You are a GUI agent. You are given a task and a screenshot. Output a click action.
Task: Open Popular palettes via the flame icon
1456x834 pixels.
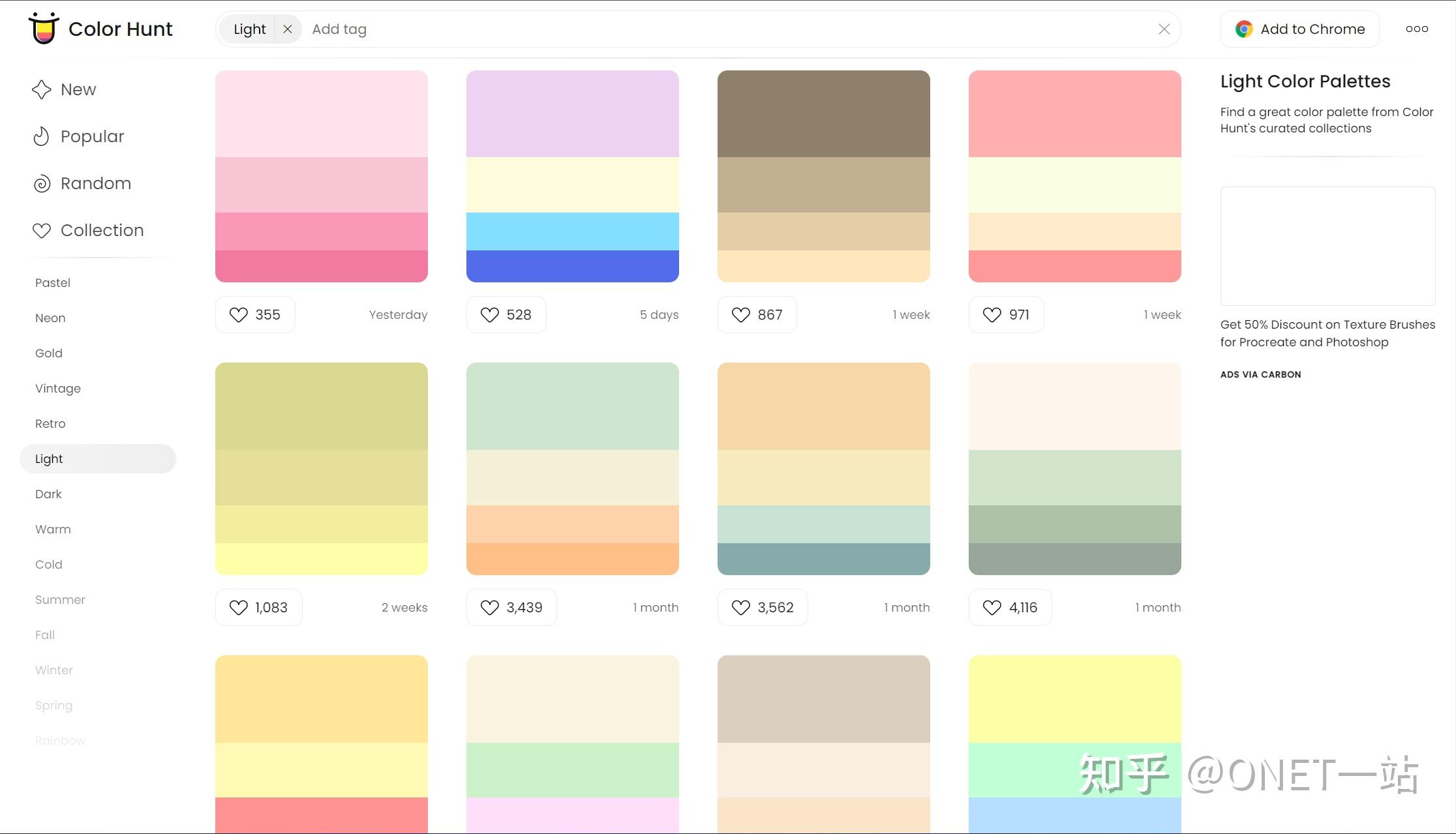point(40,136)
